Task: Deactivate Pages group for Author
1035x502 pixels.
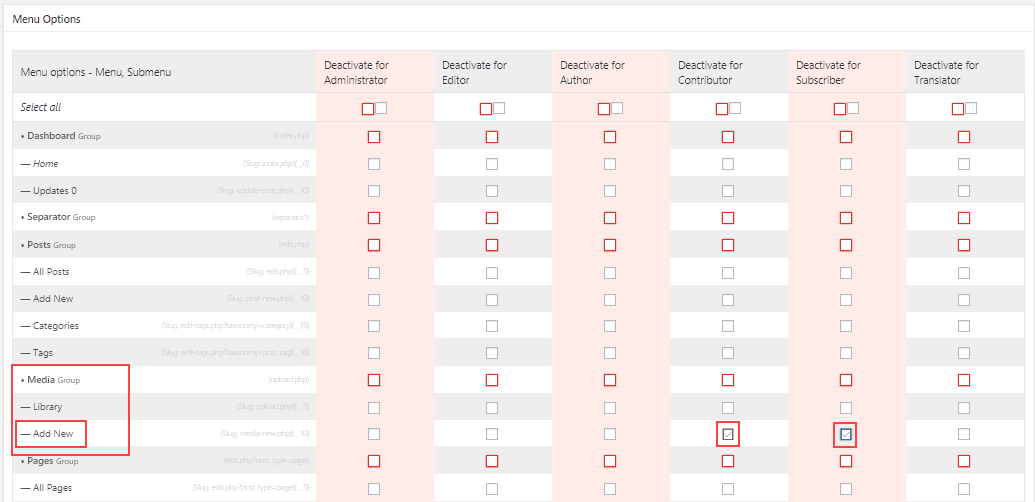Action: pos(610,460)
